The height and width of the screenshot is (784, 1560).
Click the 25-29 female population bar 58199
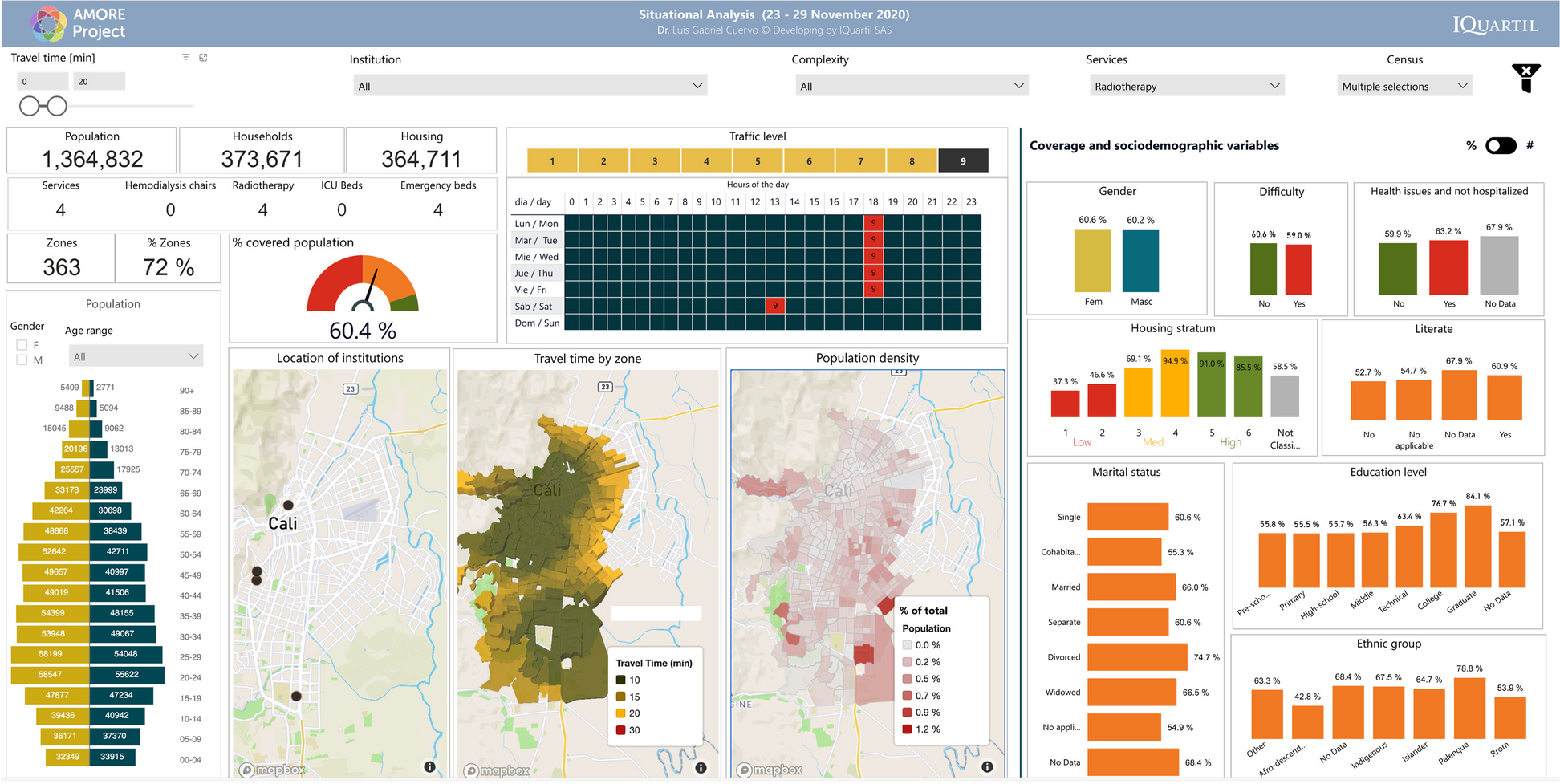[51, 654]
